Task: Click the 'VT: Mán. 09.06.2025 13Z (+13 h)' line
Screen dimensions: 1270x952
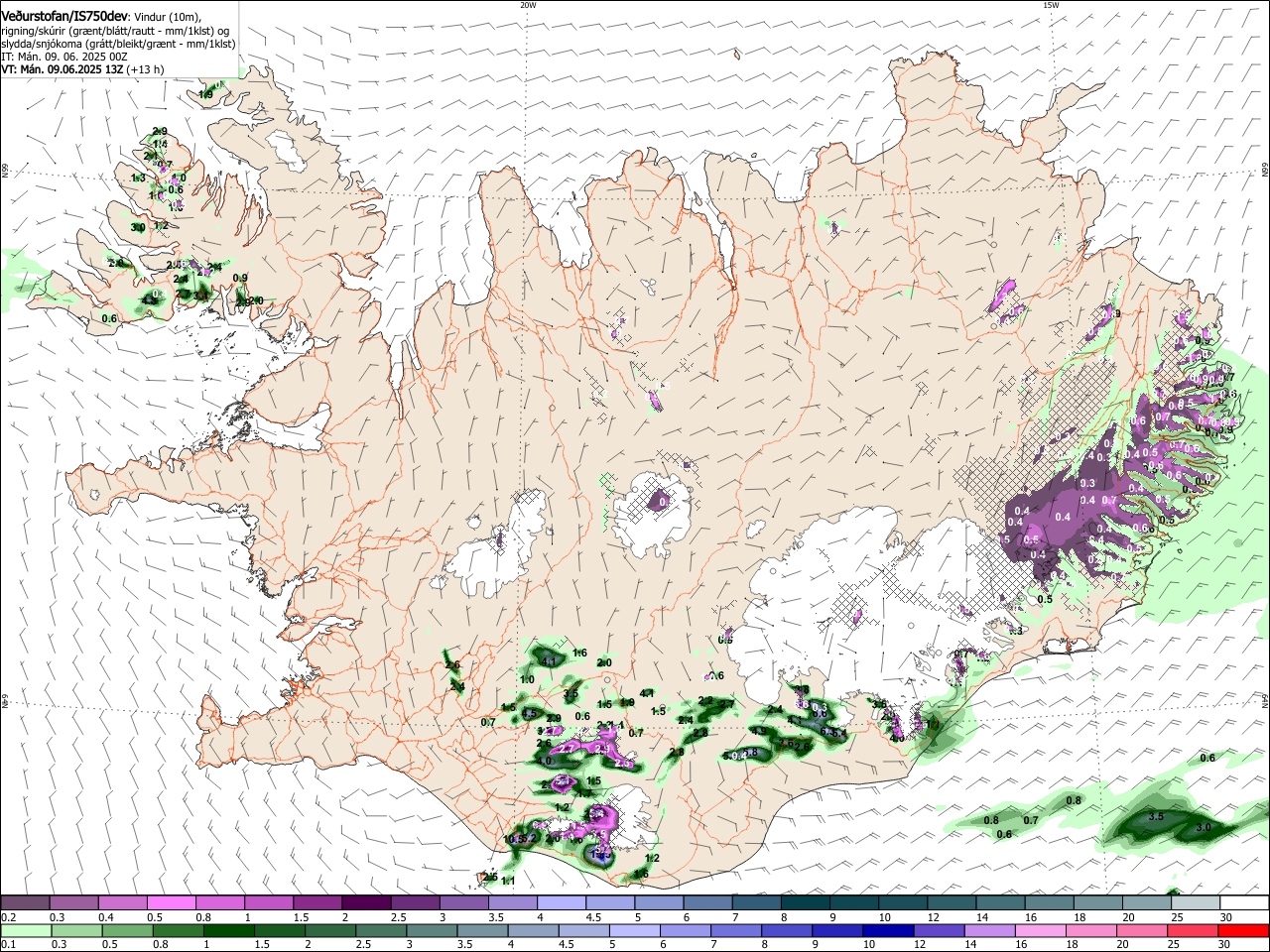Action: (82, 69)
